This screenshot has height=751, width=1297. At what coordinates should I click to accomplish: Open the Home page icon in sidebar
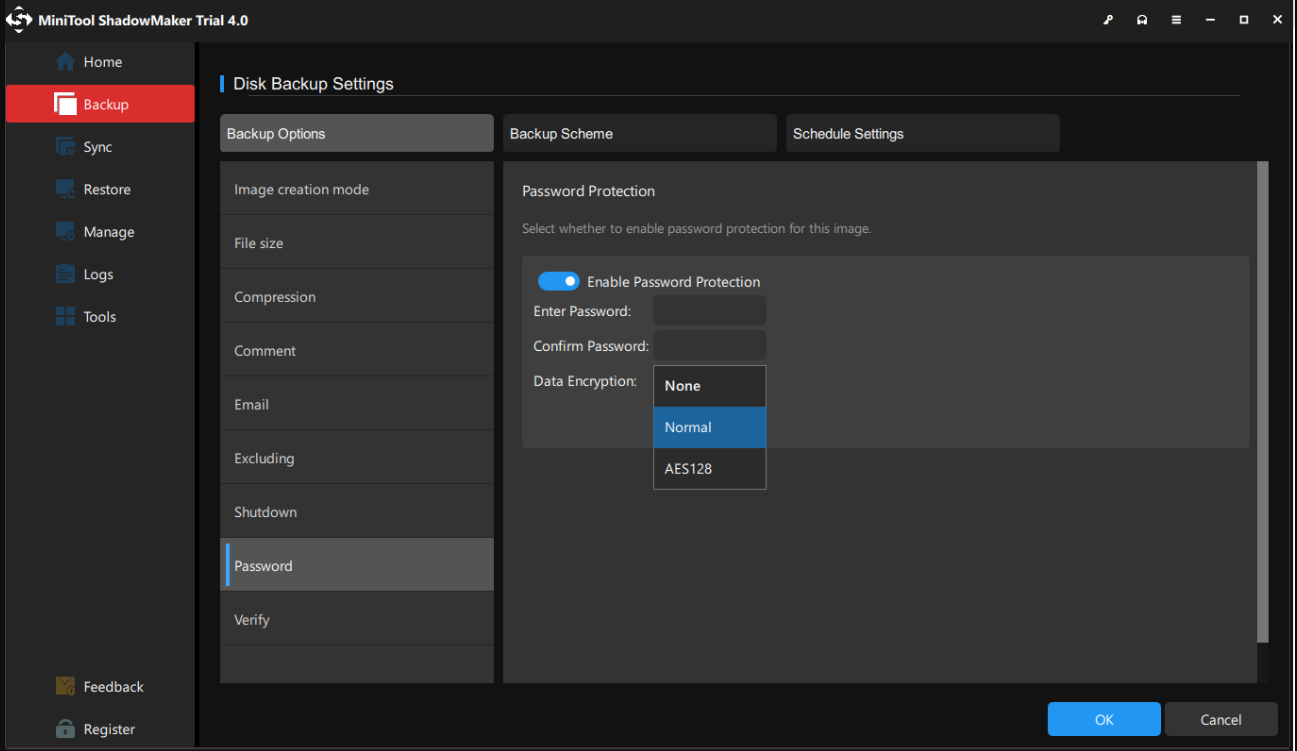[66, 62]
